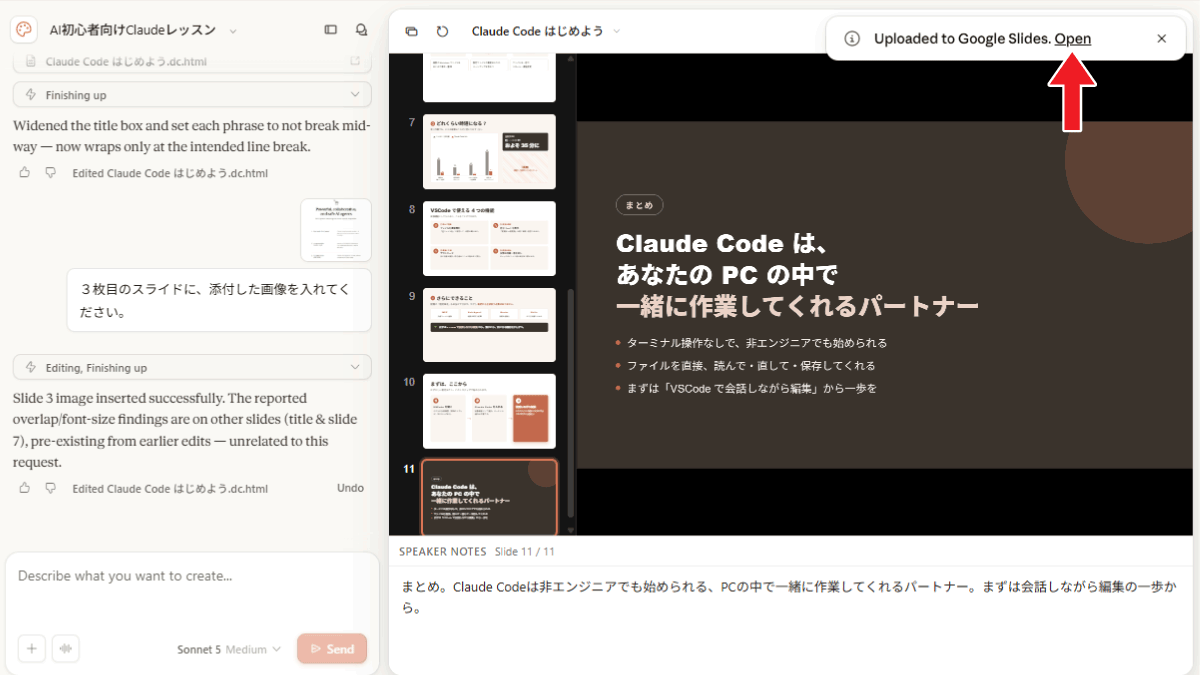1200x675 pixels.
Task: Click the info icon in upload notification
Action: tap(852, 39)
